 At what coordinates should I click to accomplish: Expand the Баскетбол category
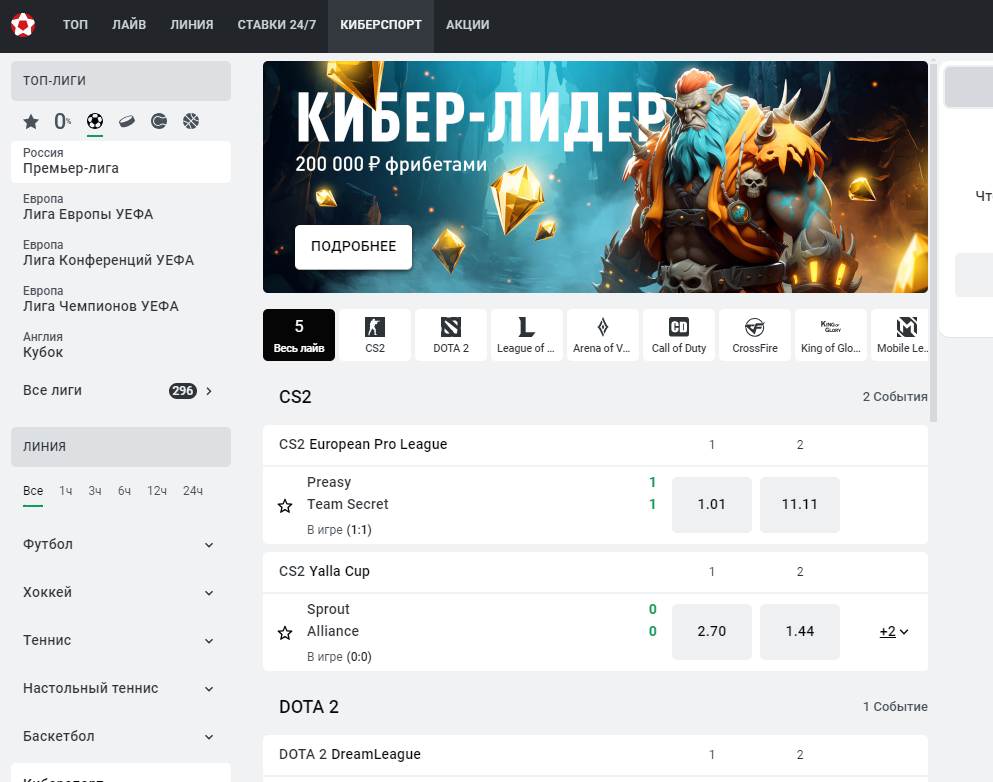point(120,737)
